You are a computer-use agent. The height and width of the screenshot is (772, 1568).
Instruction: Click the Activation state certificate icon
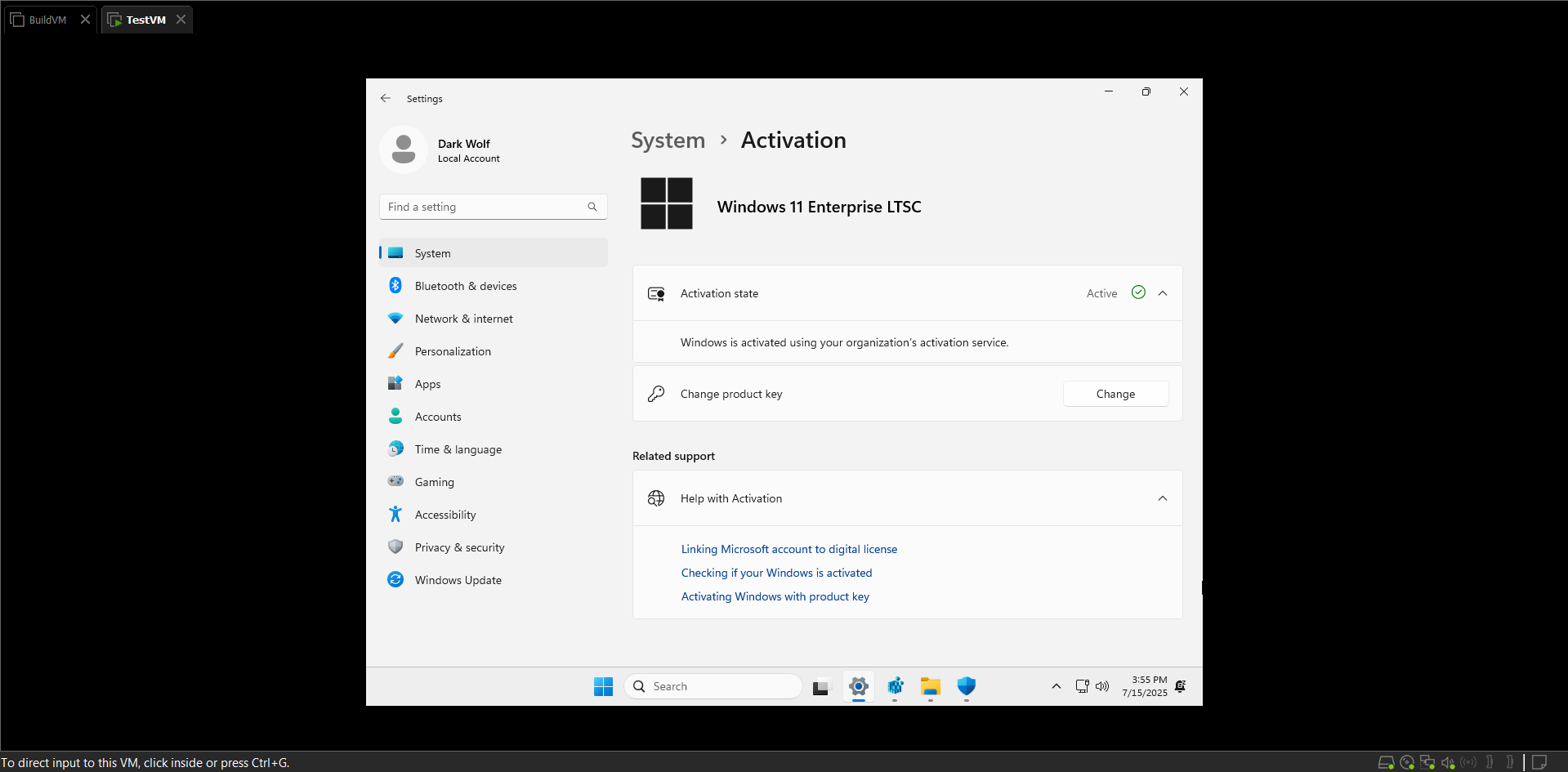[656, 293]
